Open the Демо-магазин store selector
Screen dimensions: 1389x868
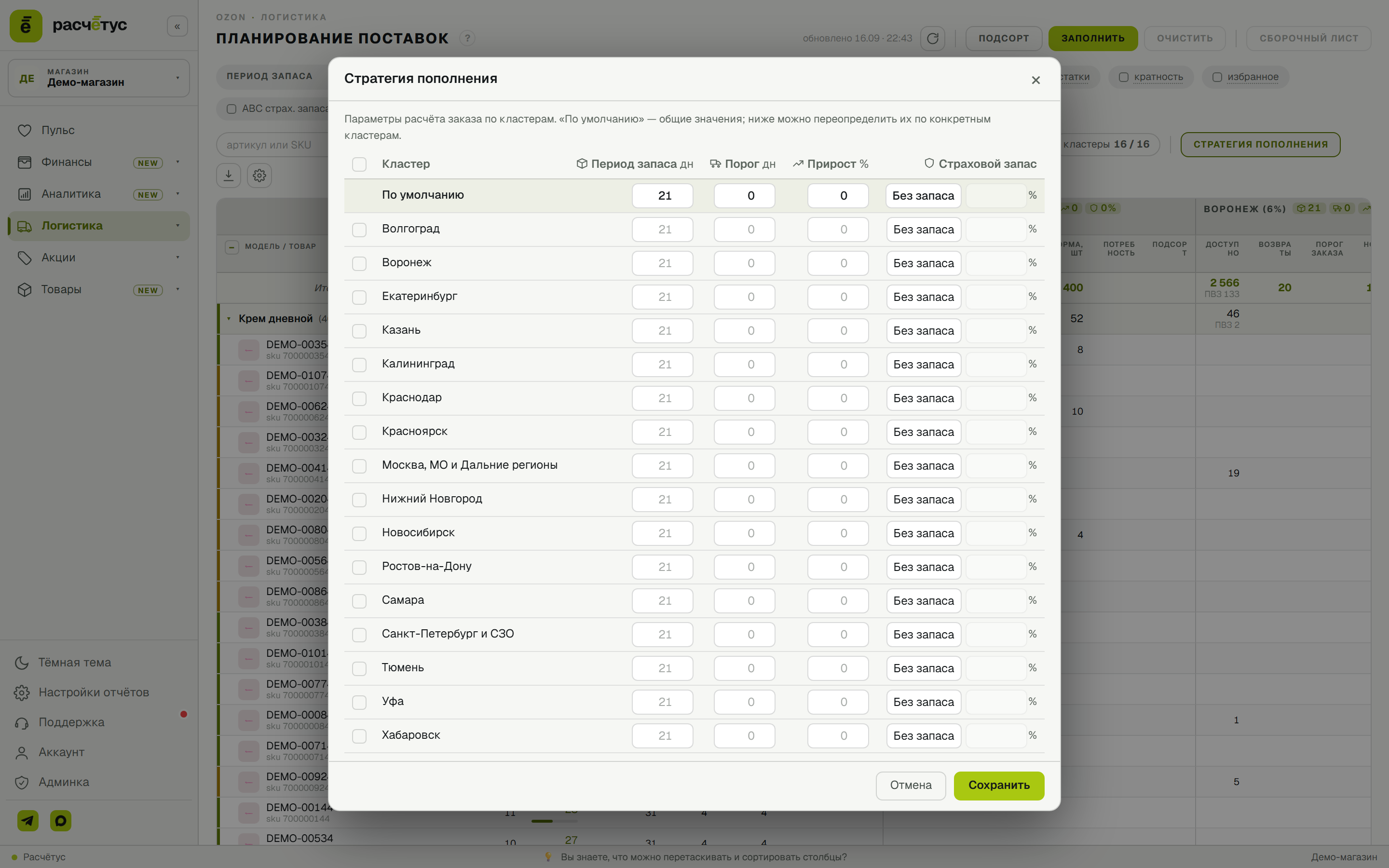tap(99, 78)
